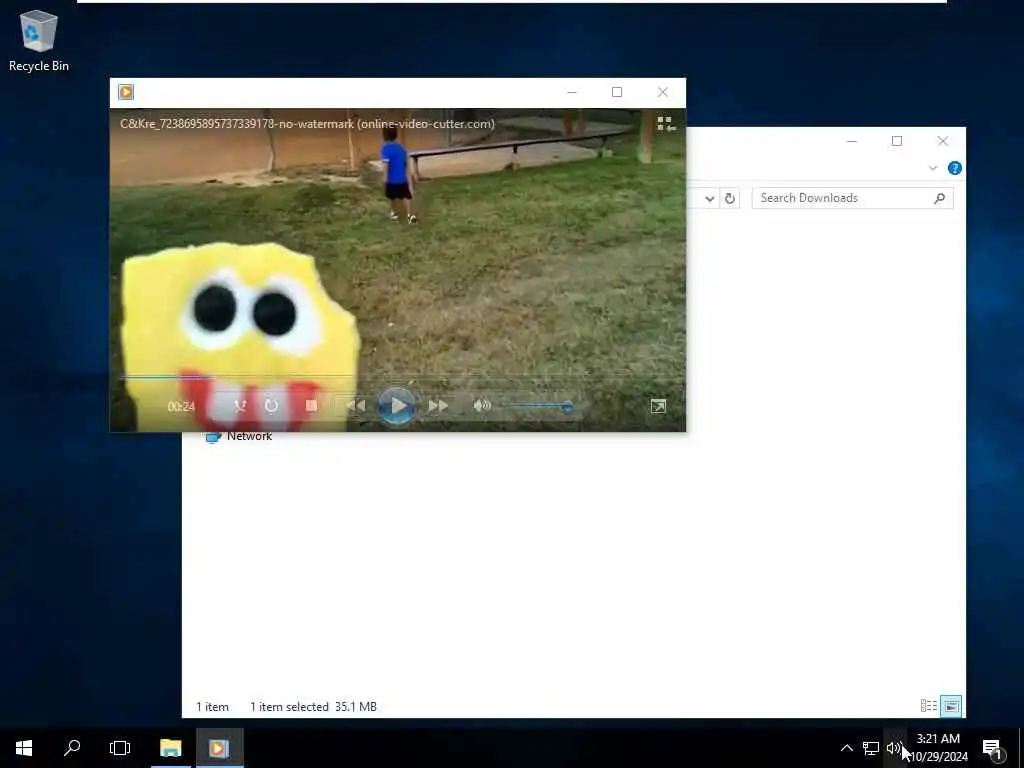Click the 00:24 elapsed time display
The image size is (1024, 768).
(x=181, y=406)
